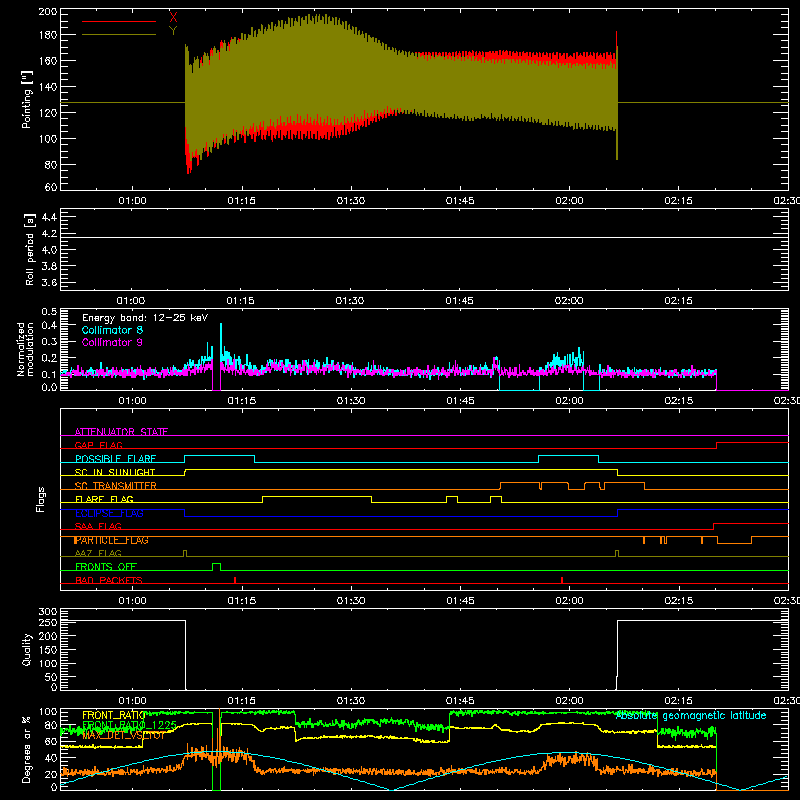The height and width of the screenshot is (800, 800).
Task: Click the 4.2 tick on Roll period axis
Action: [x=49, y=234]
